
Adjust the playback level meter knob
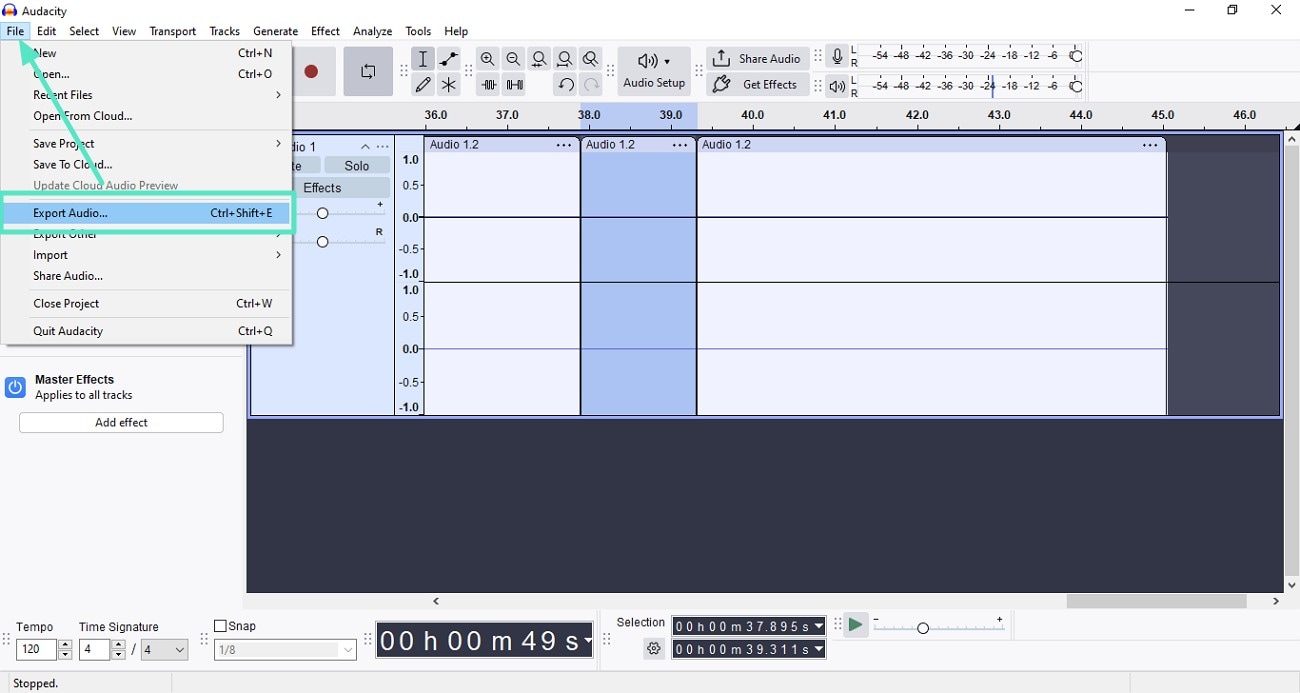point(1076,87)
